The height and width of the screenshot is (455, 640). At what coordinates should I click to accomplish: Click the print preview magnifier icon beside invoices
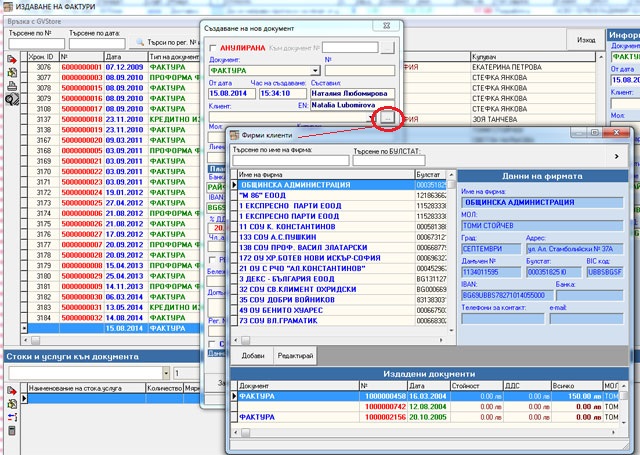[12, 99]
